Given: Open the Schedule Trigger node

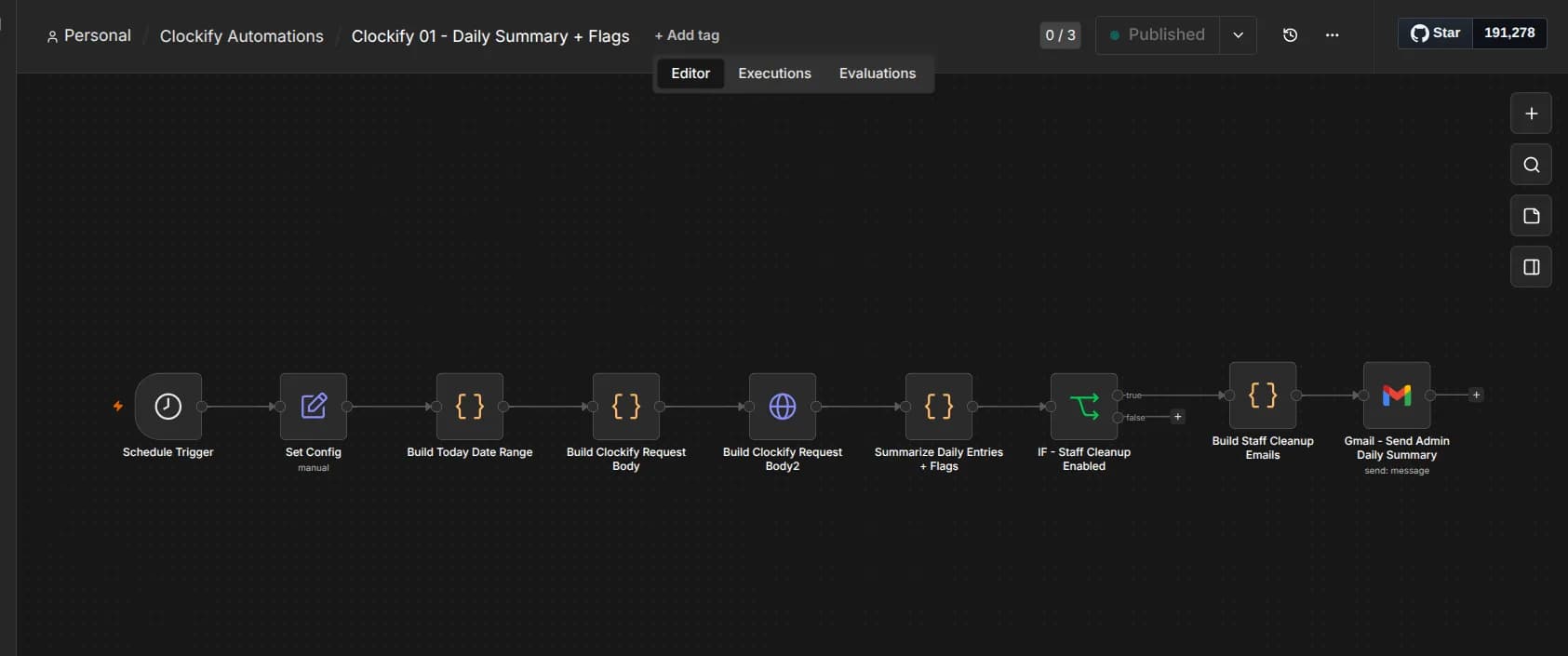Looking at the screenshot, I should [x=168, y=406].
